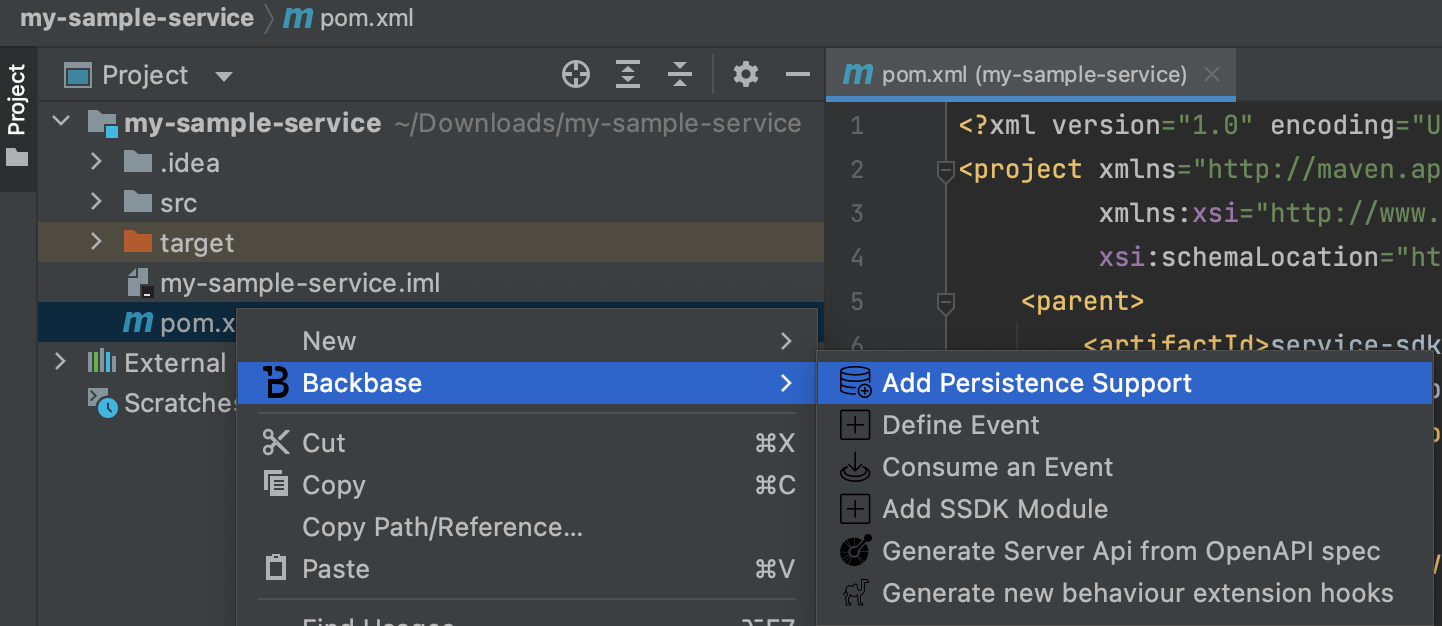This screenshot has width=1442, height=626.
Task: Open the Project view dropdown arrow
Action: (x=224, y=76)
